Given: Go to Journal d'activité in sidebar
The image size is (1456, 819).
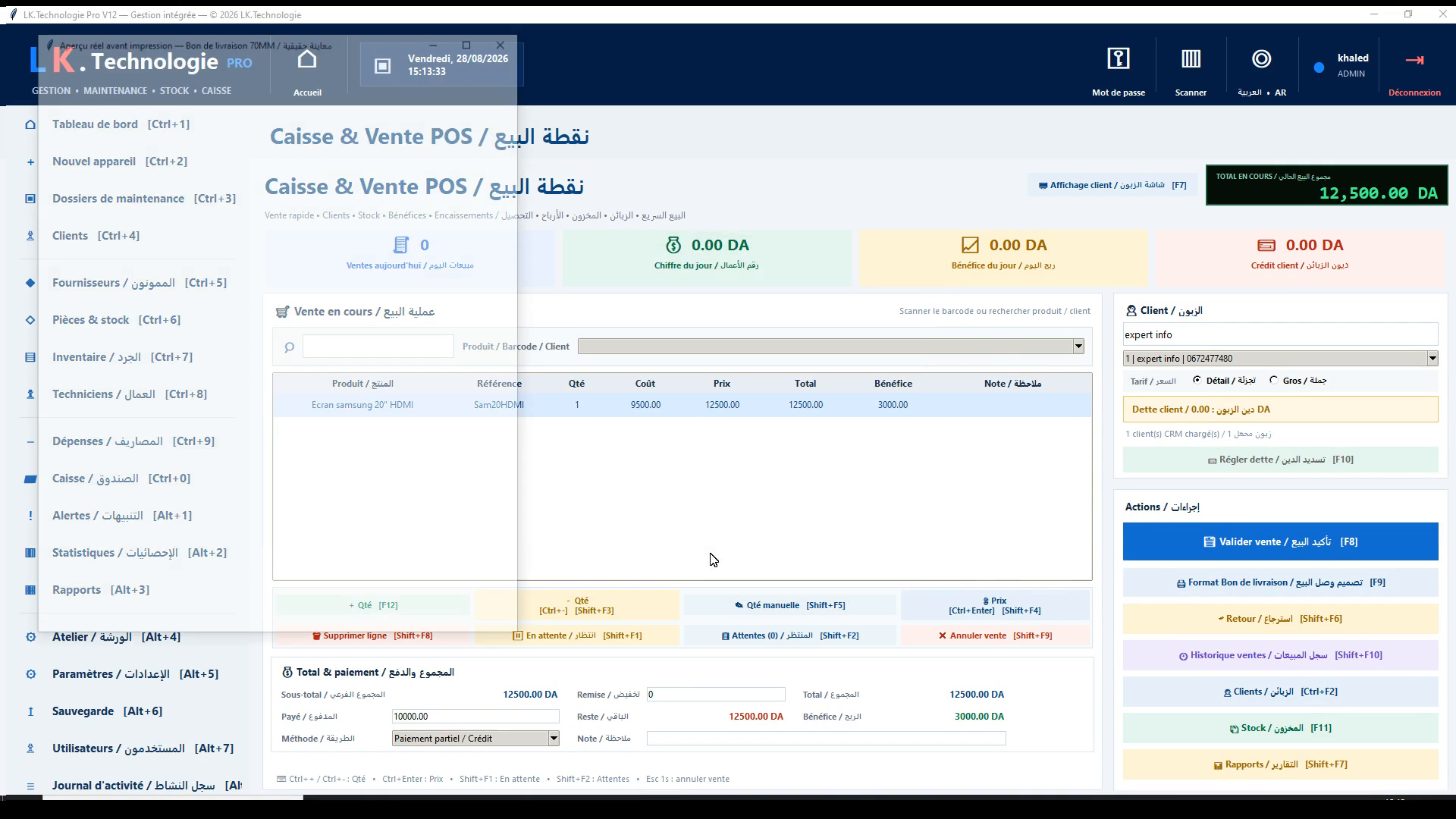Looking at the screenshot, I should click(x=147, y=786).
